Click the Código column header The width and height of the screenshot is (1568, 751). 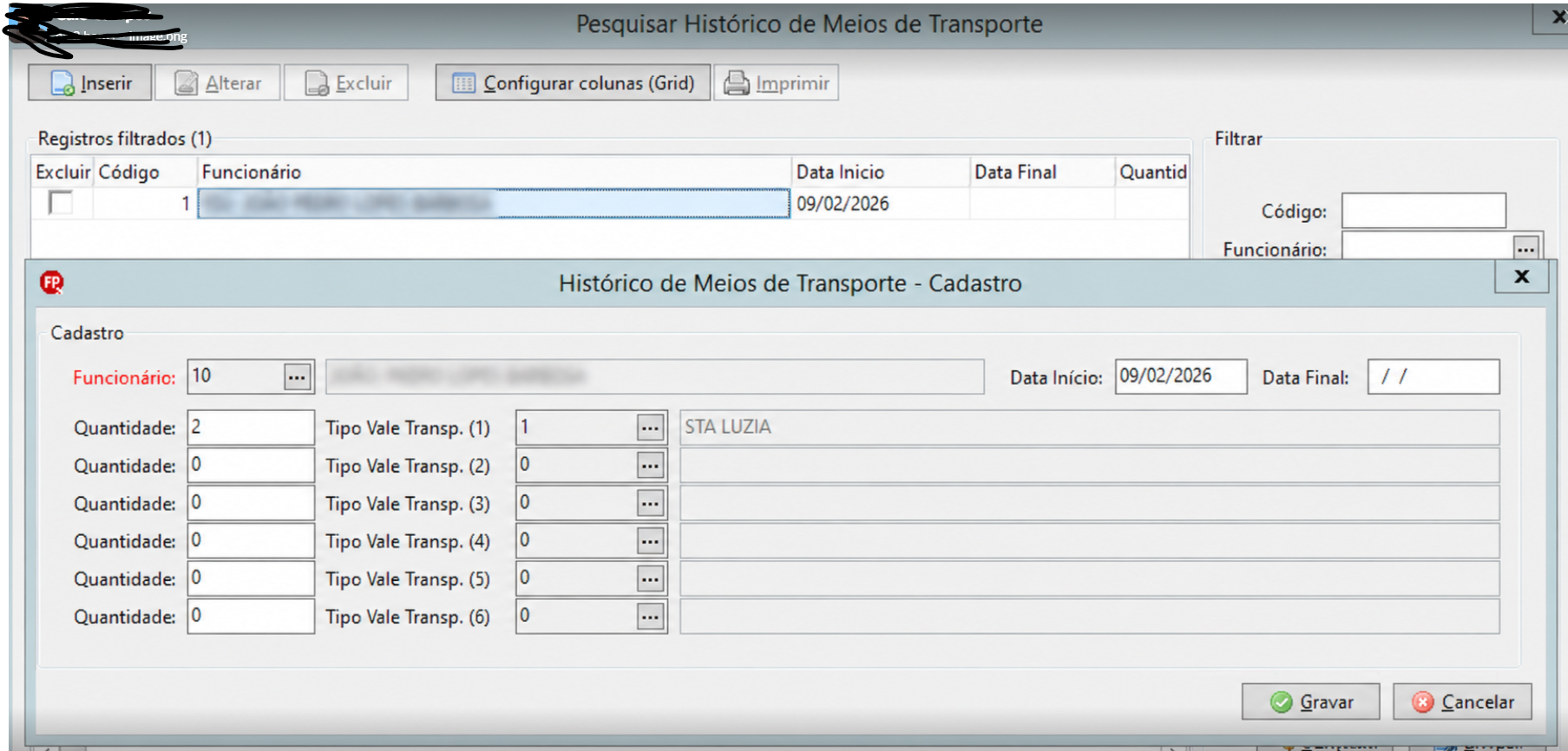click(x=145, y=173)
